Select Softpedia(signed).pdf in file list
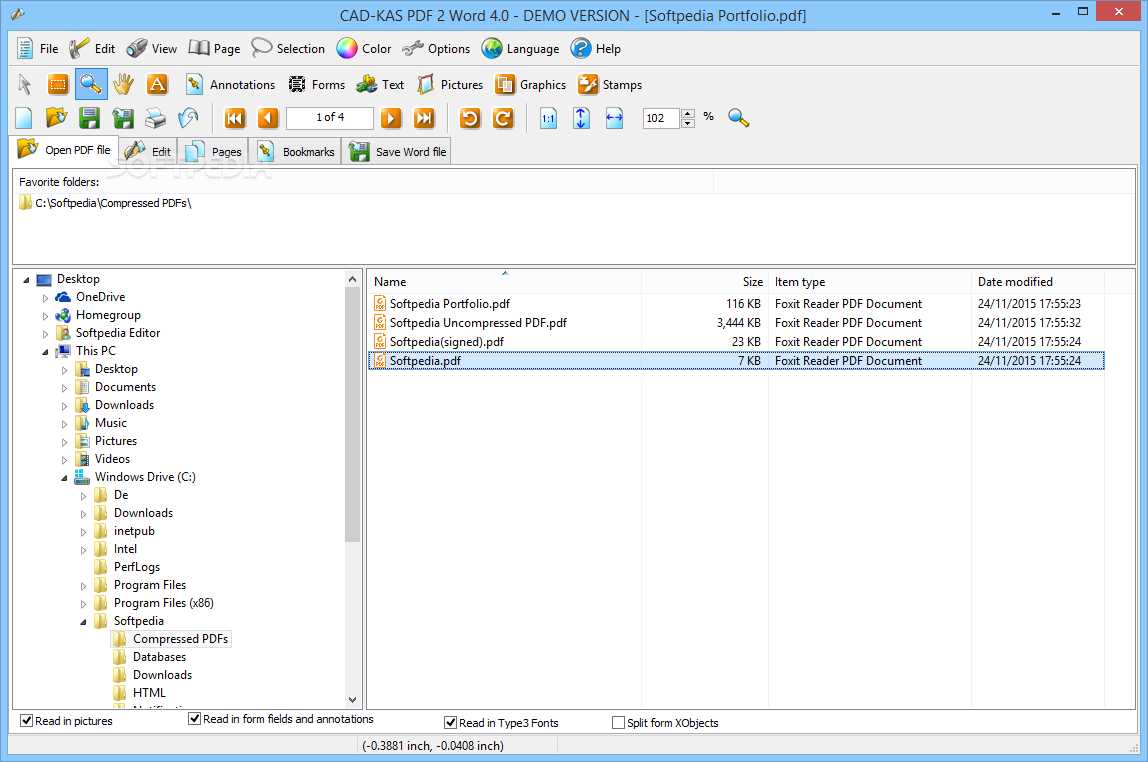 (447, 342)
